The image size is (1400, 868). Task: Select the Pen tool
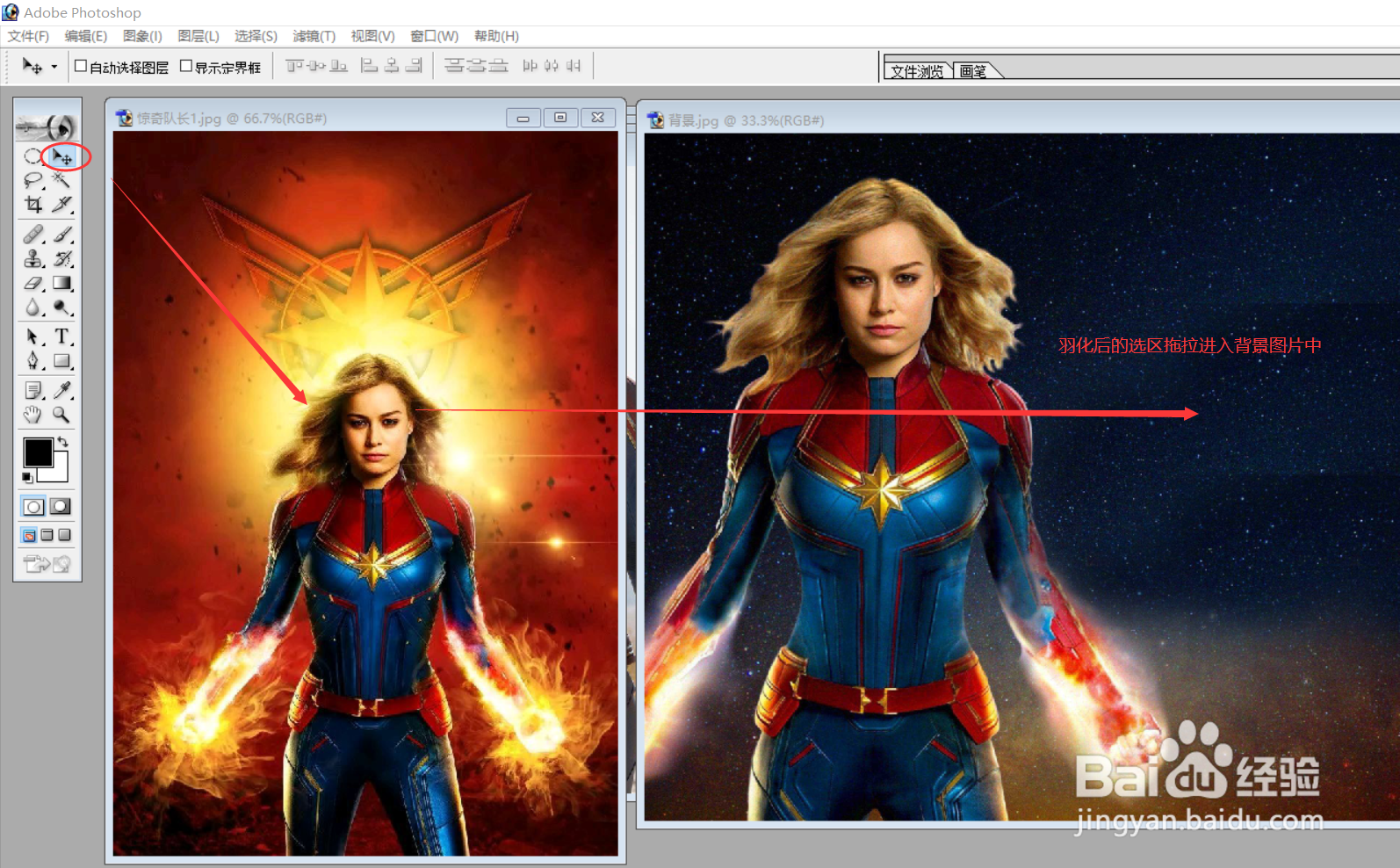click(x=33, y=361)
